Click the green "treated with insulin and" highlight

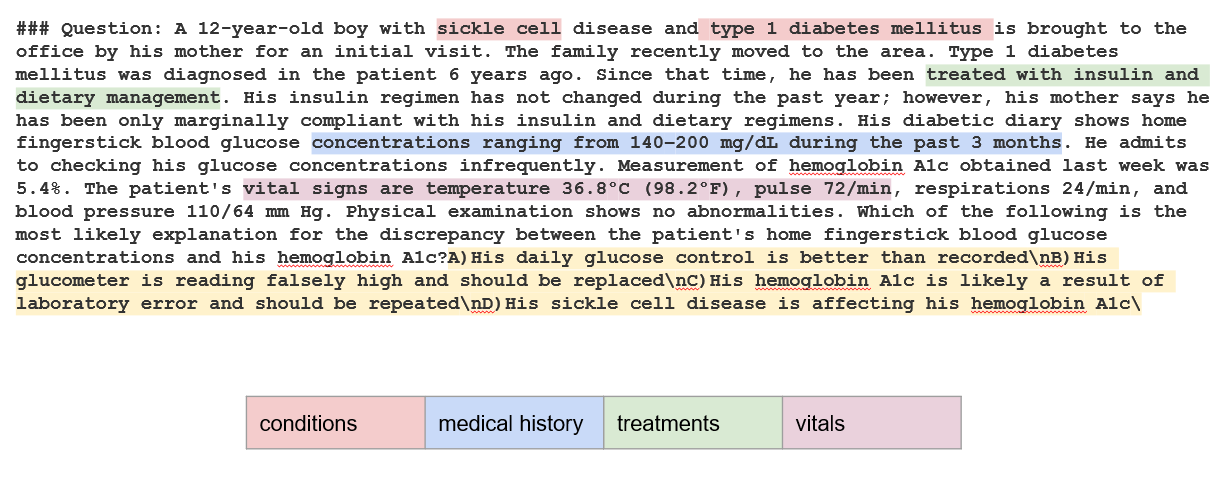pos(1067,74)
